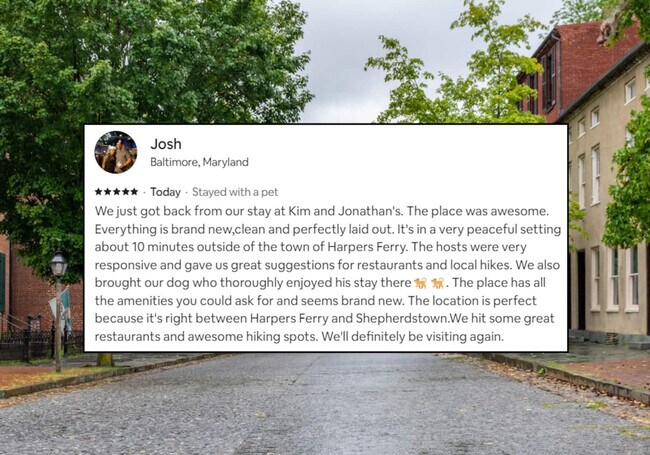
Task: Click the first star in the rating
Action: [x=98, y=191]
